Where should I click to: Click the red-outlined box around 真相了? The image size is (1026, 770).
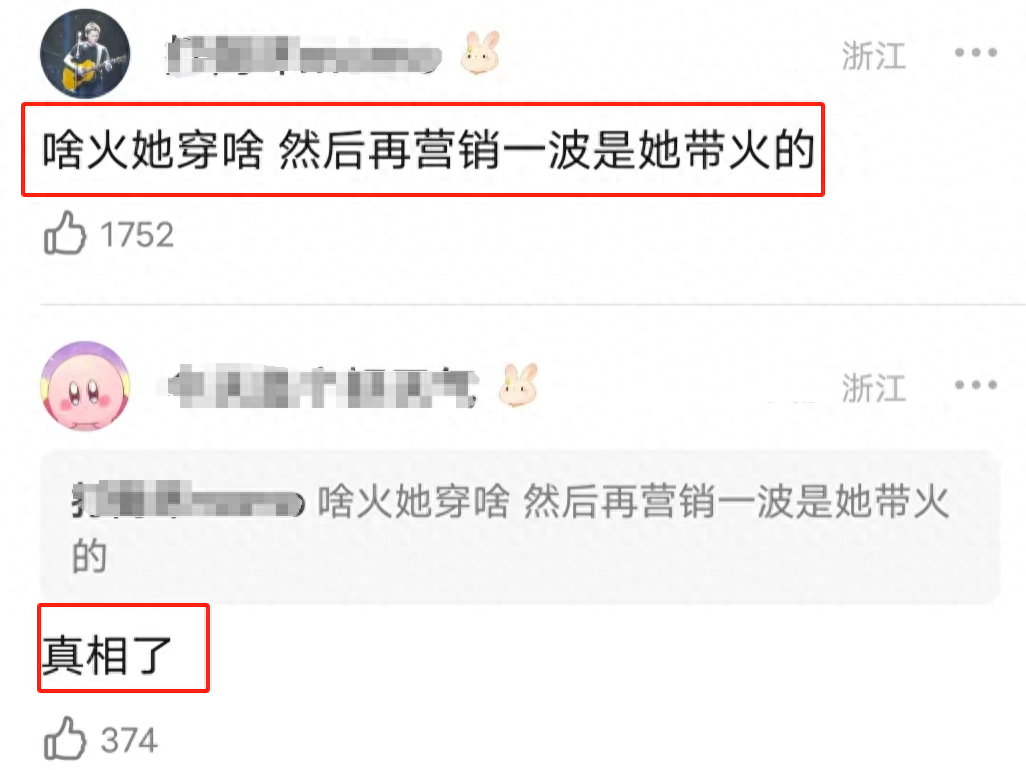point(123,648)
